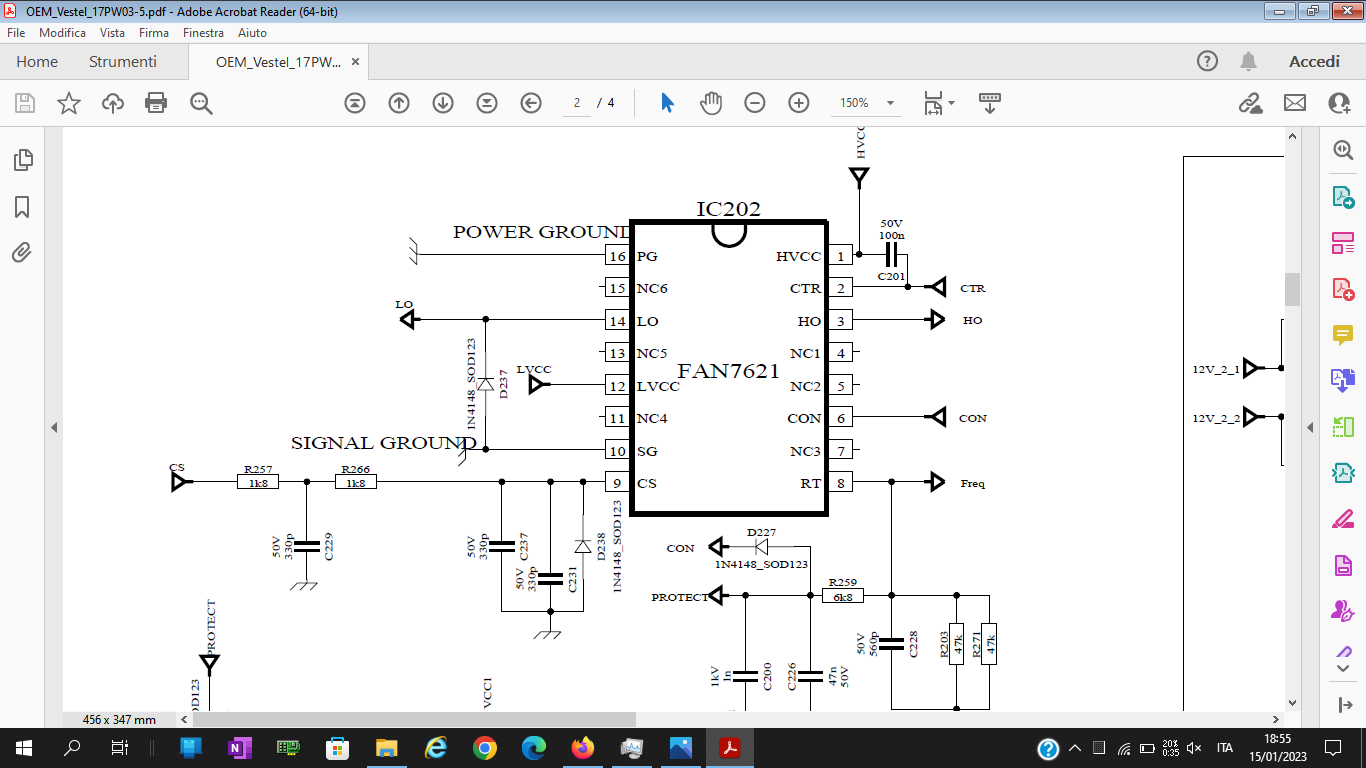Expand the left navigation pane arrow

[x=54, y=427]
